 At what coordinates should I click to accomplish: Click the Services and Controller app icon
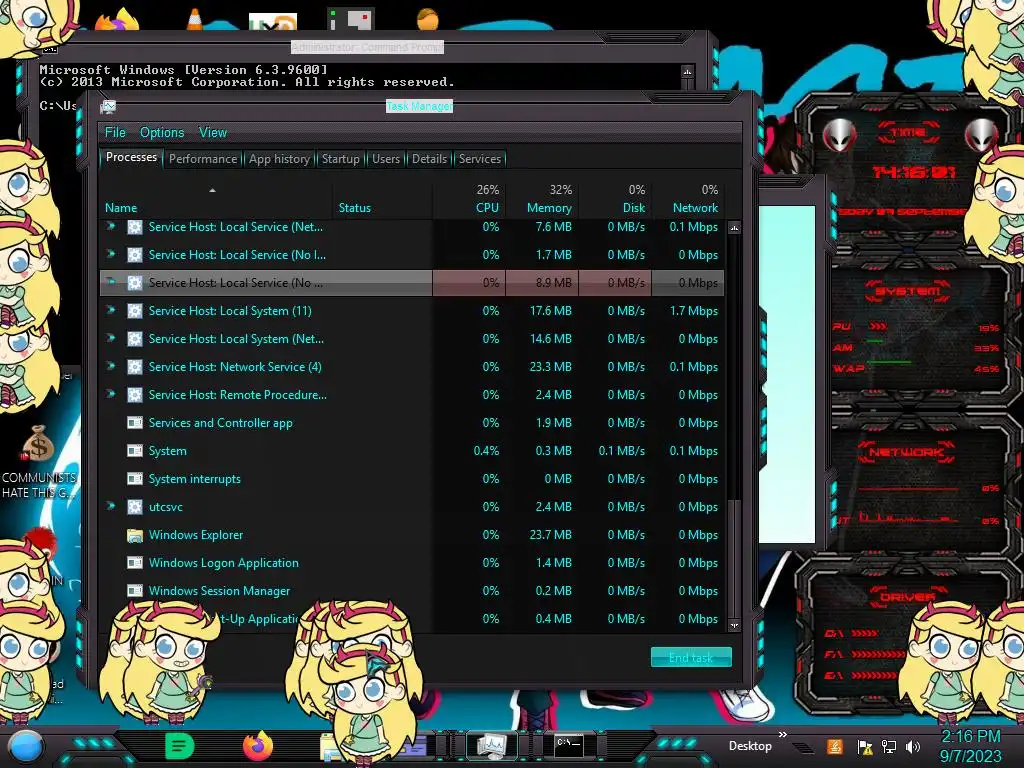(135, 423)
